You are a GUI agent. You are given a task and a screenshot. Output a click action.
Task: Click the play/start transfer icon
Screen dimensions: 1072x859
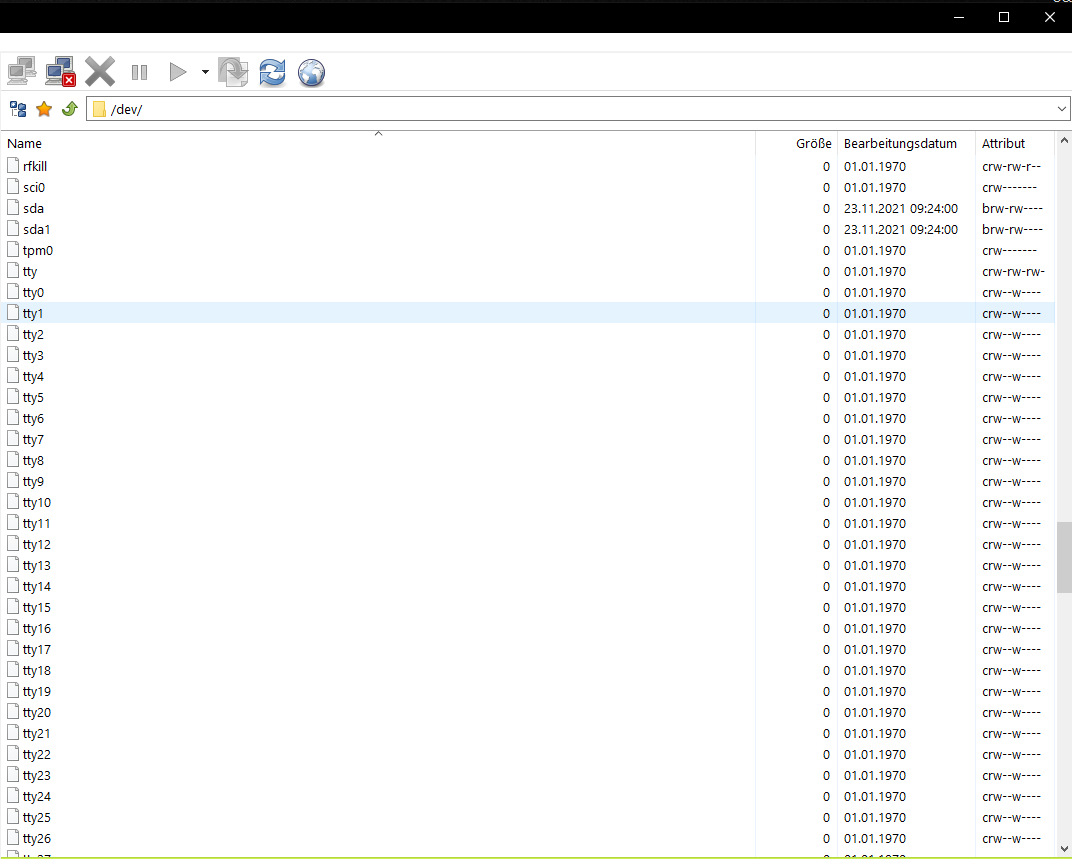tap(177, 72)
